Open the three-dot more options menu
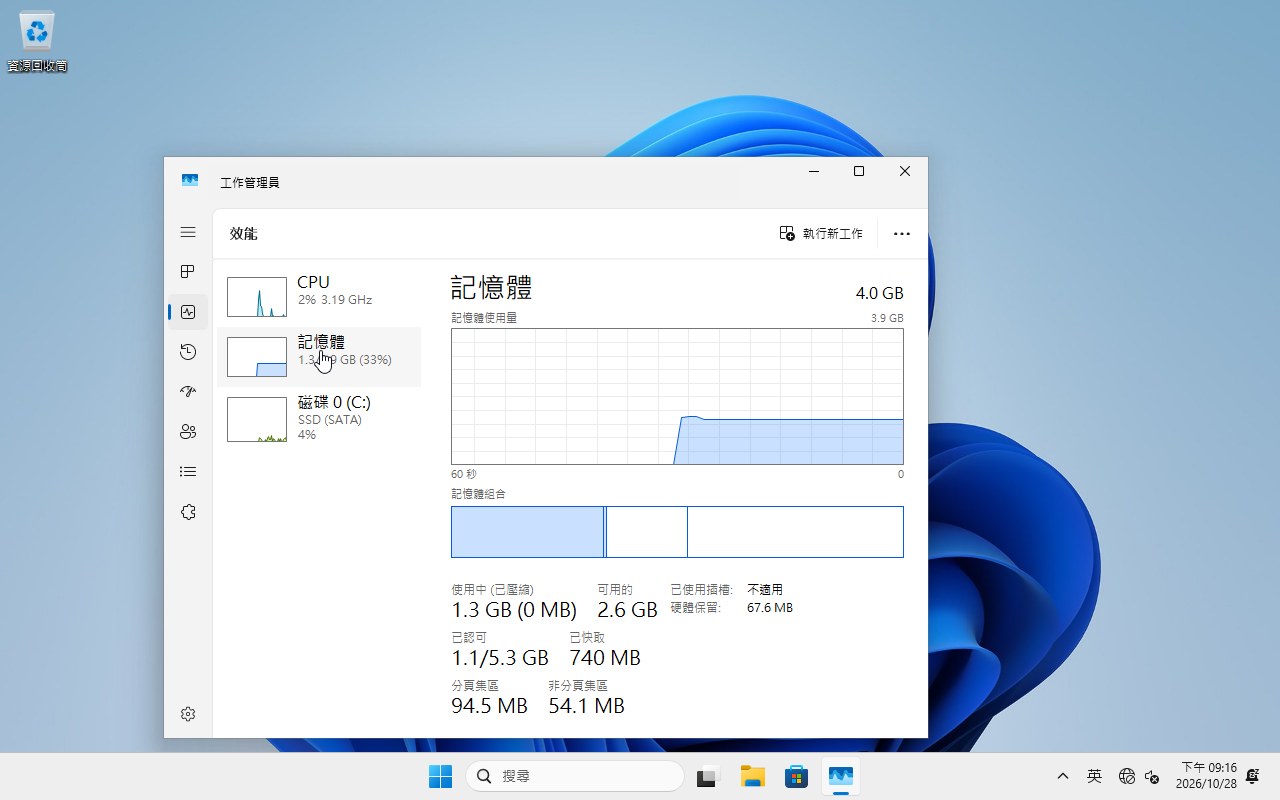 902,233
